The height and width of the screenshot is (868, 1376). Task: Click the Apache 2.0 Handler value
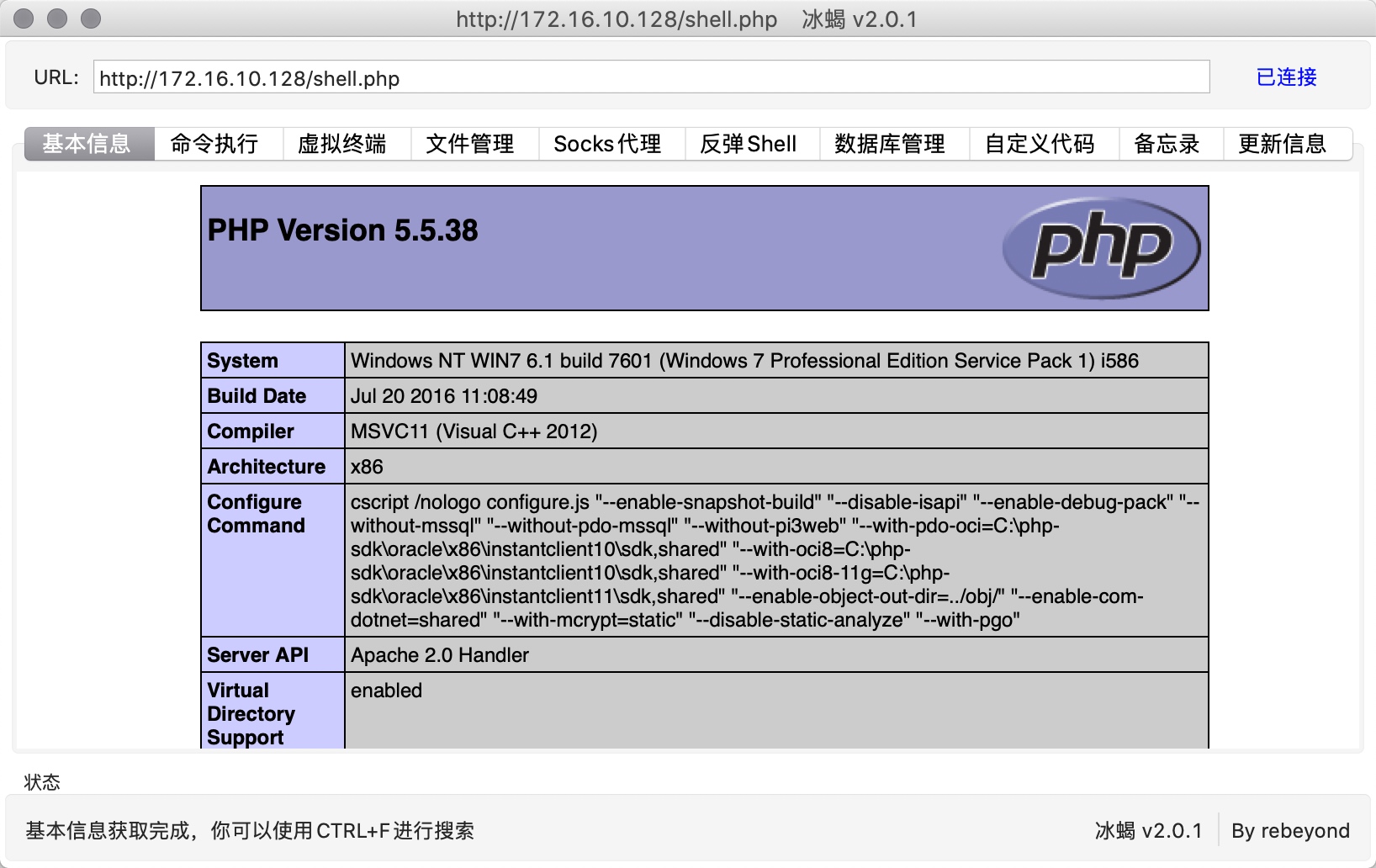click(440, 655)
